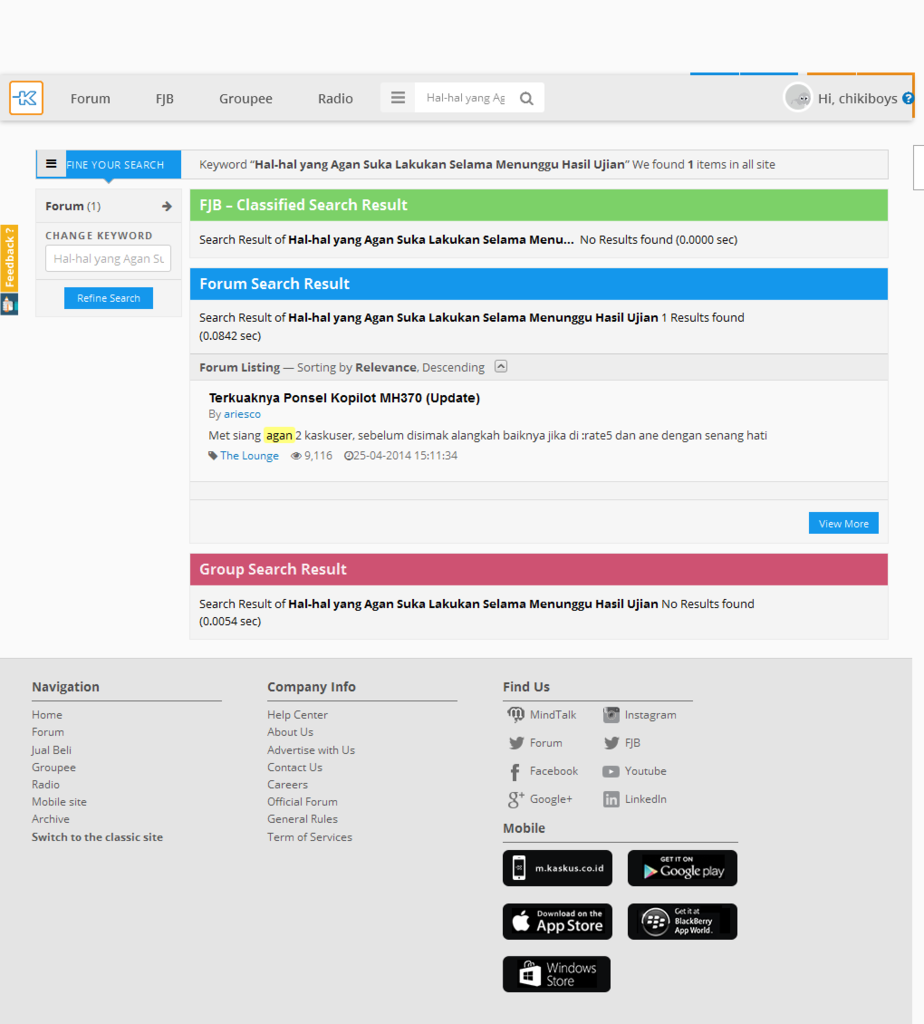Image resolution: width=924 pixels, height=1024 pixels.
Task: Open the Google+ icon
Action: point(516,799)
